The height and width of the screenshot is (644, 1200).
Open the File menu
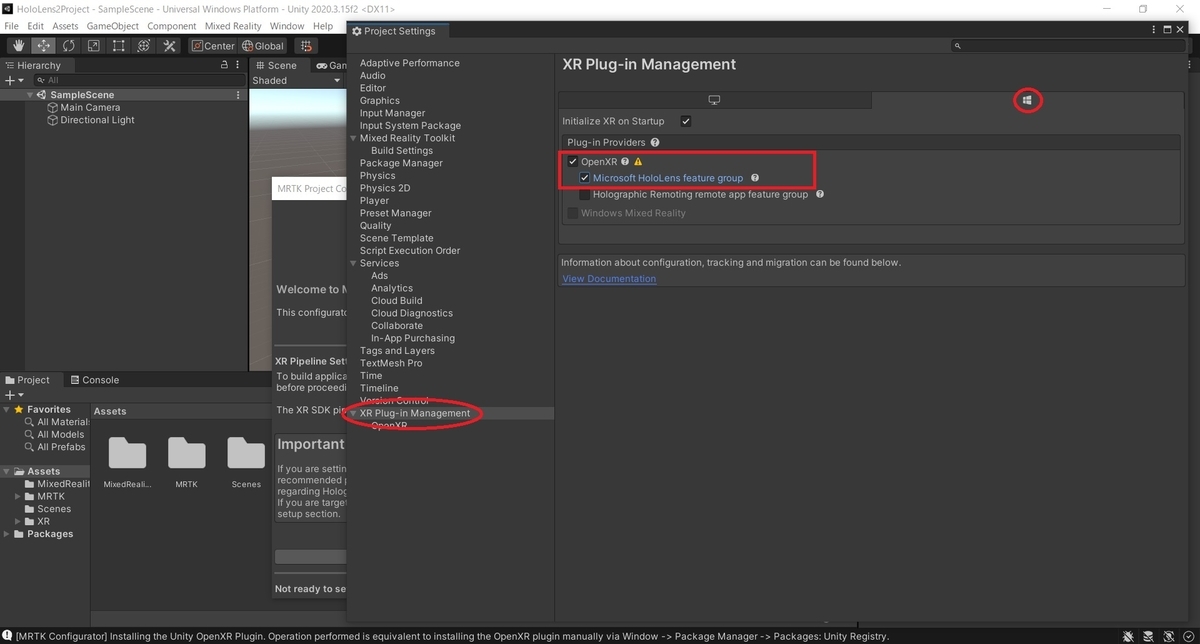pyautogui.click(x=12, y=26)
